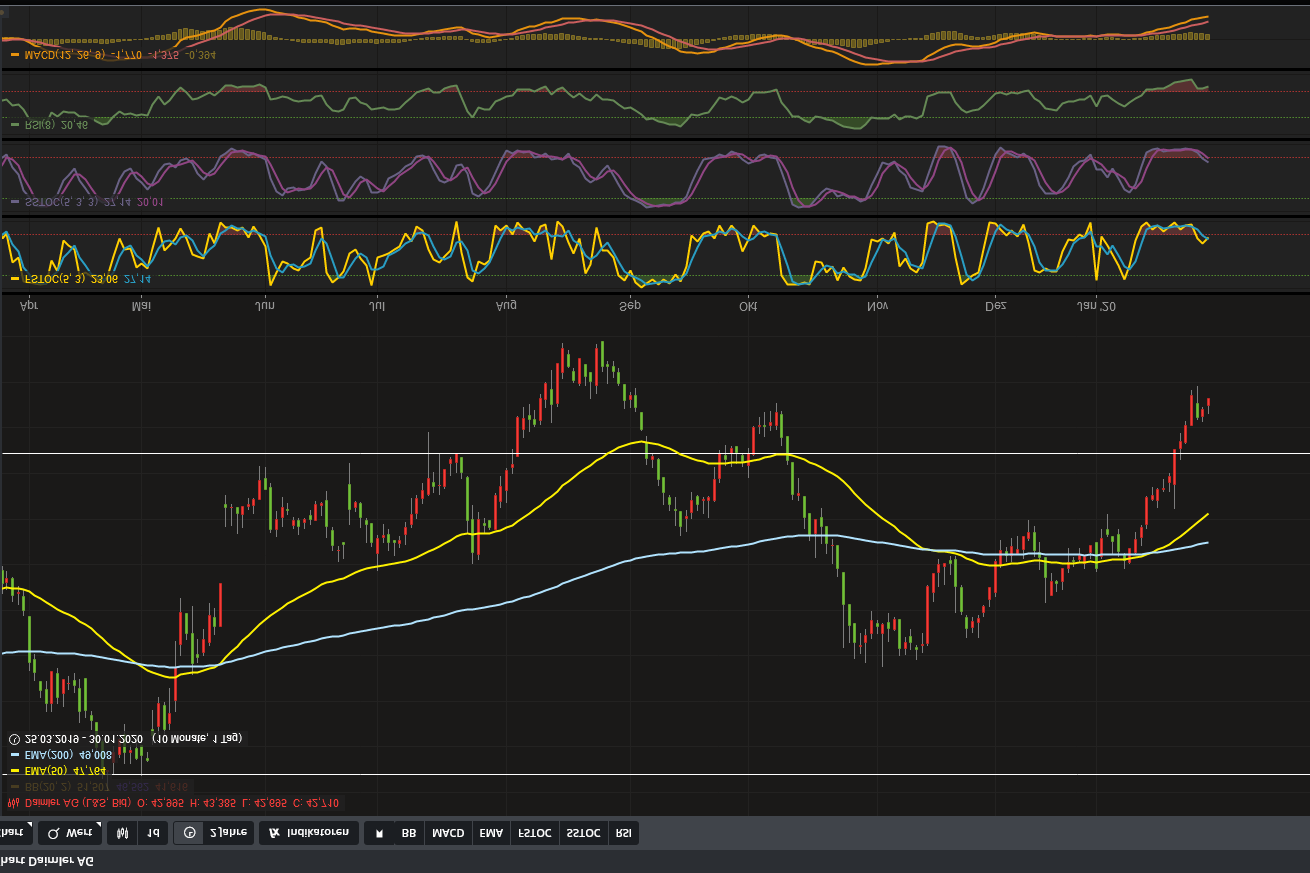Toggle the EMA indicator button
Screen dimensions: 1310x873
pos(491,833)
